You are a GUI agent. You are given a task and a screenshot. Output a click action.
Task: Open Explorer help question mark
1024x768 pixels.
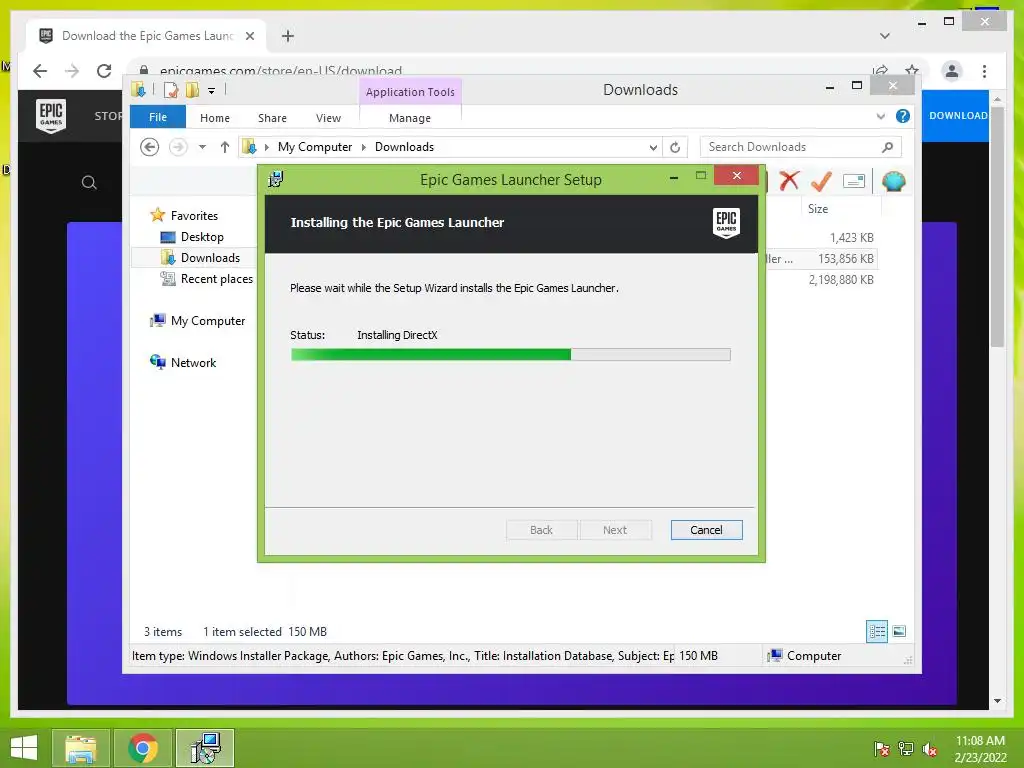tap(903, 116)
